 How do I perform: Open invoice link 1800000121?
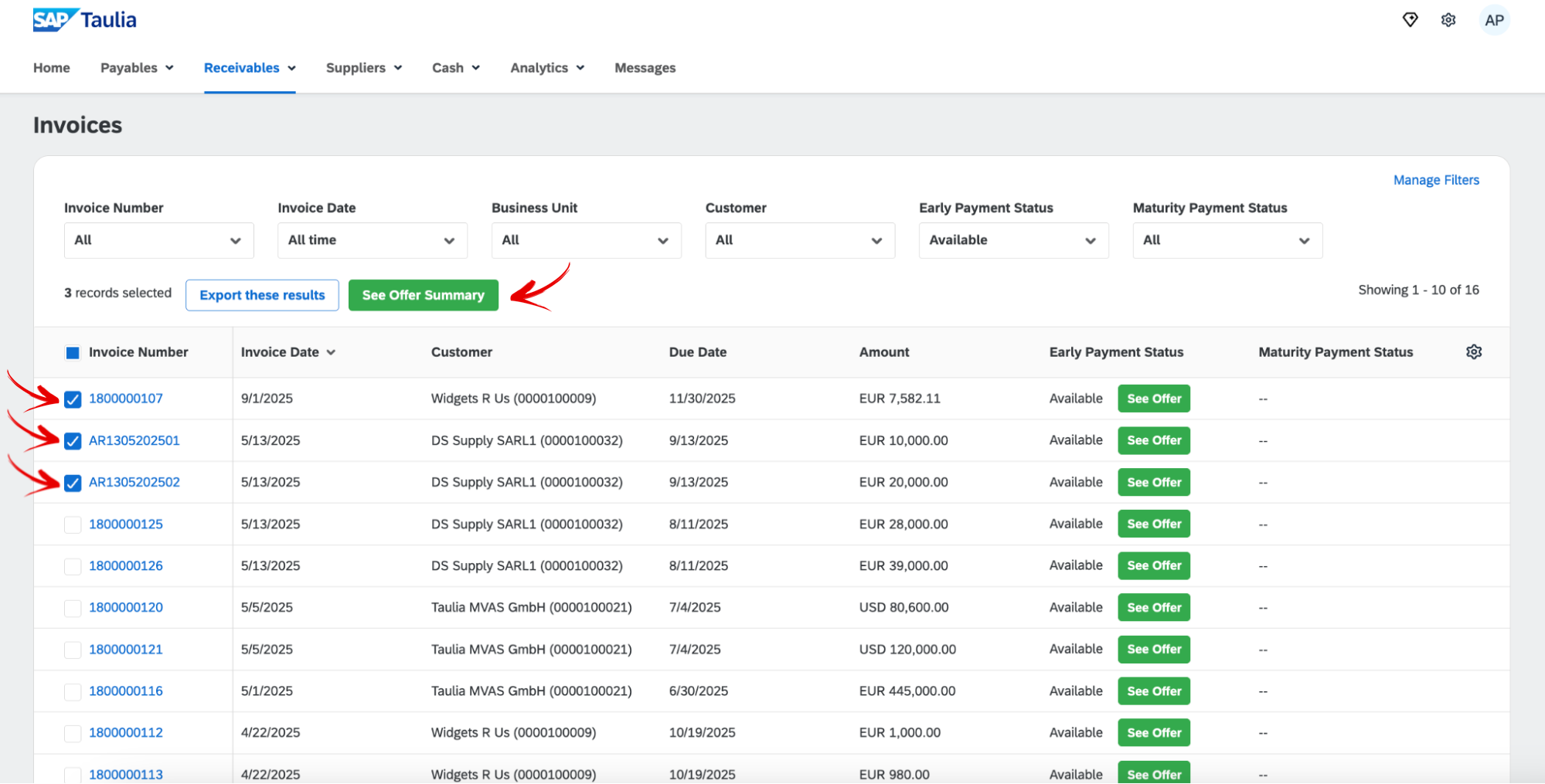coord(126,649)
